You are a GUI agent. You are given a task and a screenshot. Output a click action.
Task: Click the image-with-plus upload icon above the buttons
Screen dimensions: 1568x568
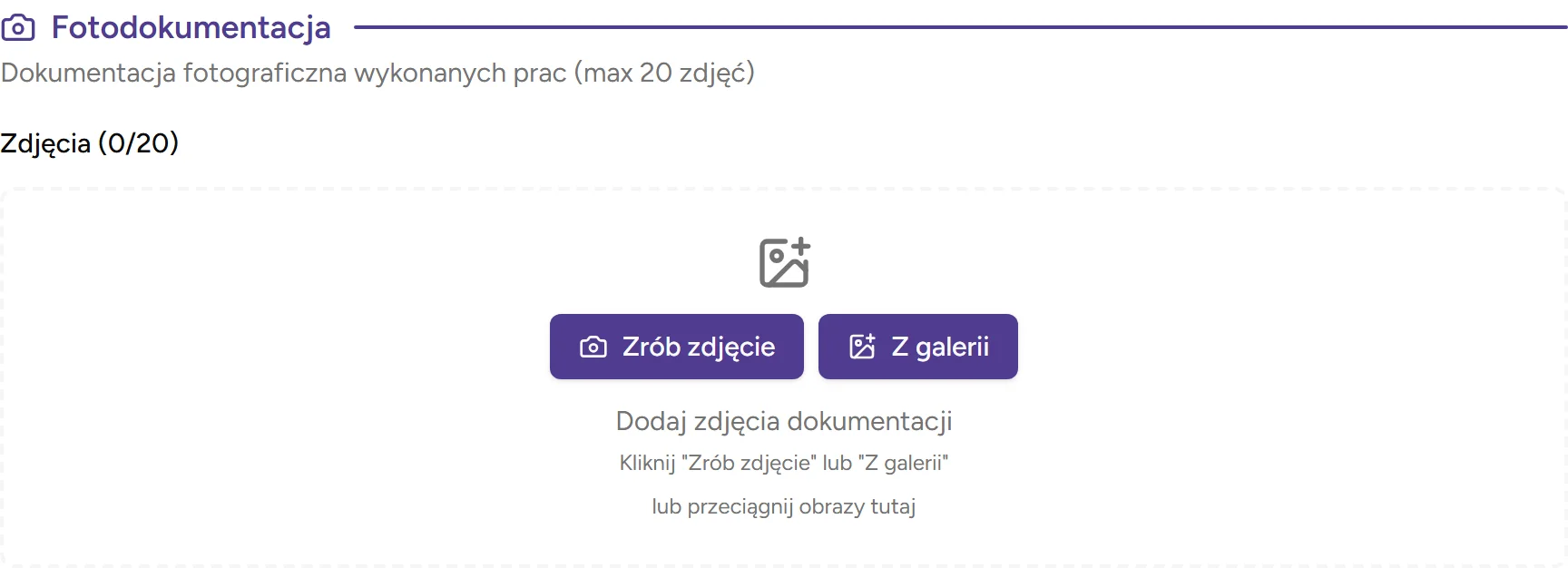[x=782, y=263]
